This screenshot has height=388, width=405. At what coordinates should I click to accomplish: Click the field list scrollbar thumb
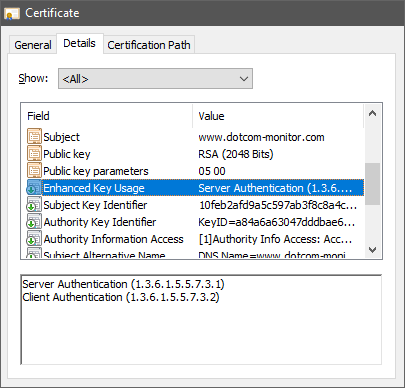(372, 184)
